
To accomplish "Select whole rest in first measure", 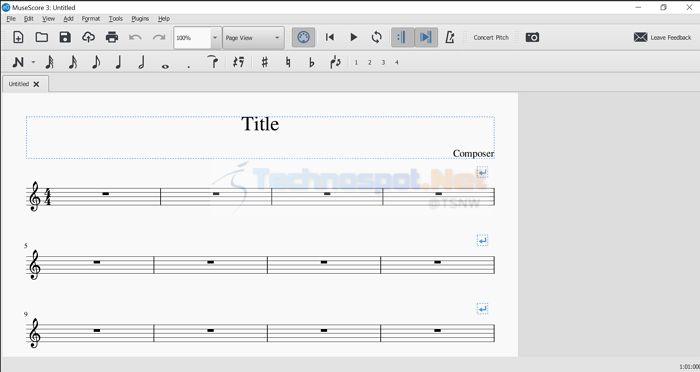I will coord(106,194).
